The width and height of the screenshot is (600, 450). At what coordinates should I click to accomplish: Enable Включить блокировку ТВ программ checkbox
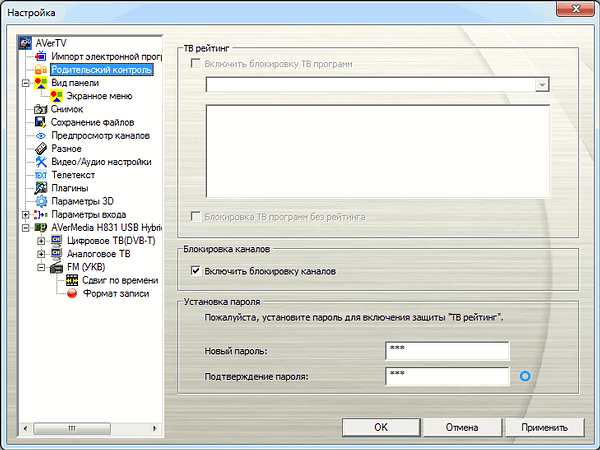click(196, 64)
